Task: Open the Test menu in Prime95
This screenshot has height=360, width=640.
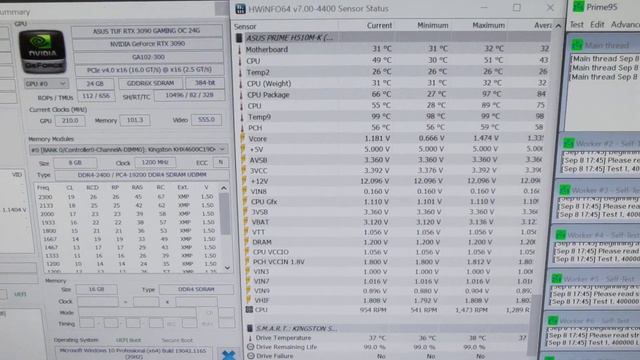Action: (576, 25)
